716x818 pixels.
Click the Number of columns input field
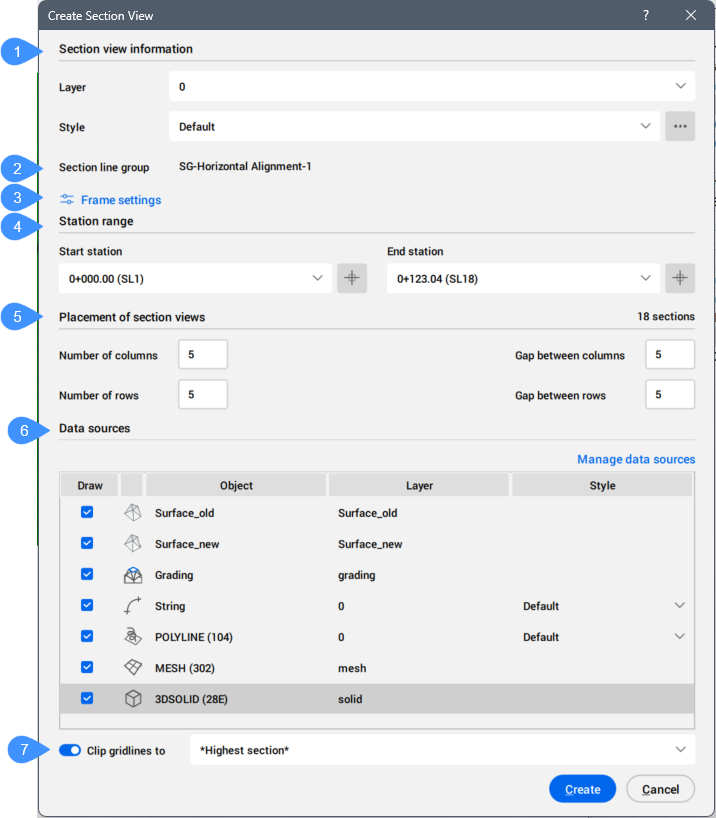click(x=203, y=355)
